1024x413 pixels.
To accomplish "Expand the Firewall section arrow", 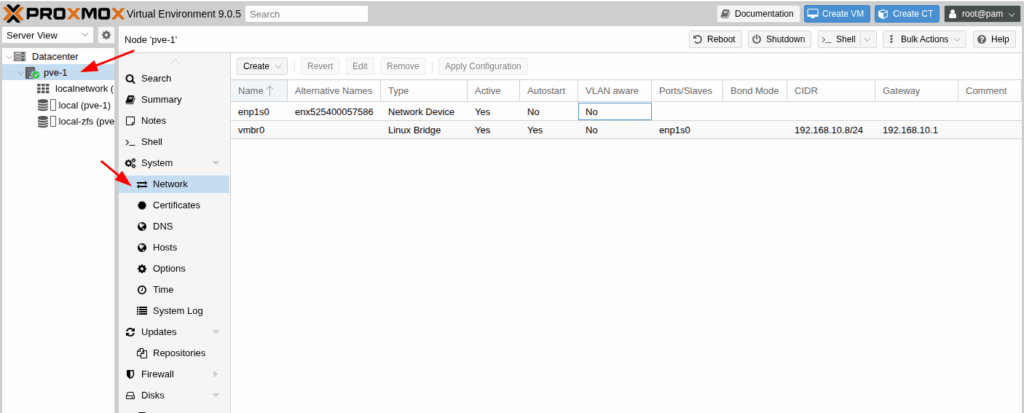I will (216, 374).
